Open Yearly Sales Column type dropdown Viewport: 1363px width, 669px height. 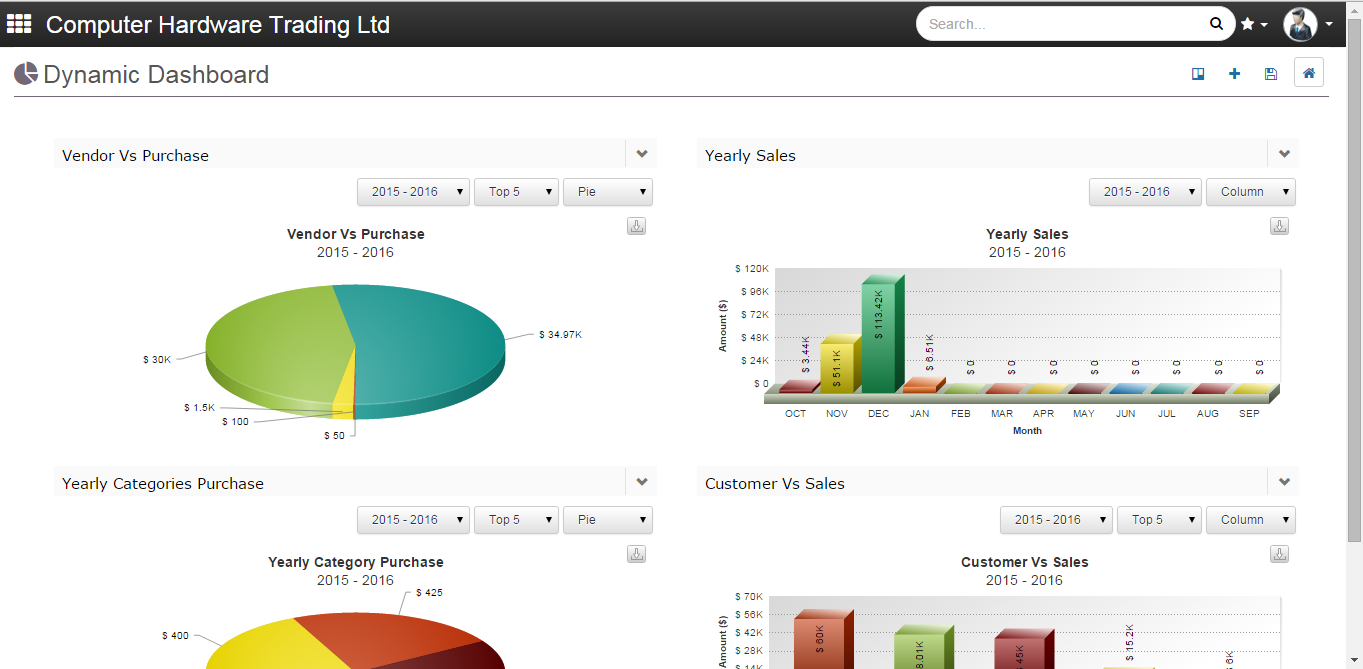(1251, 192)
